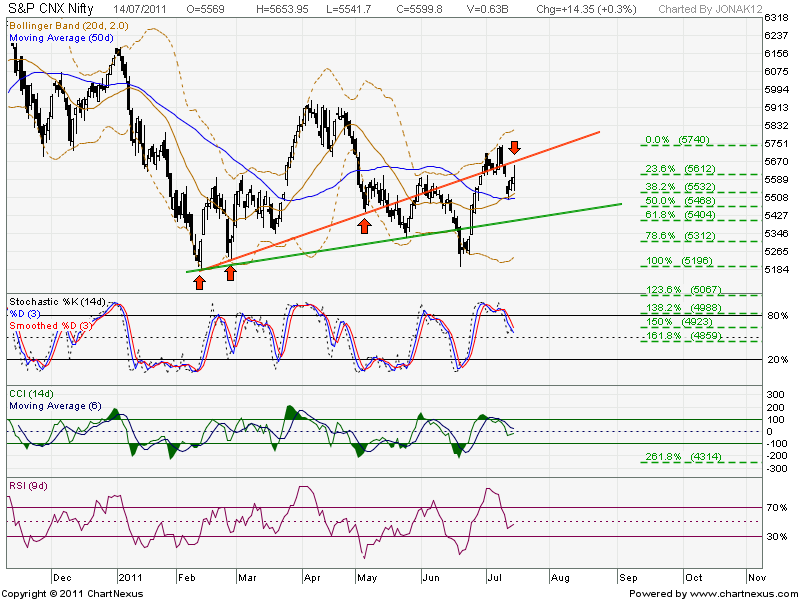The height and width of the screenshot is (600, 800).
Task: Click the 261.8% (4314) Fibonacci label
Action: [684, 457]
